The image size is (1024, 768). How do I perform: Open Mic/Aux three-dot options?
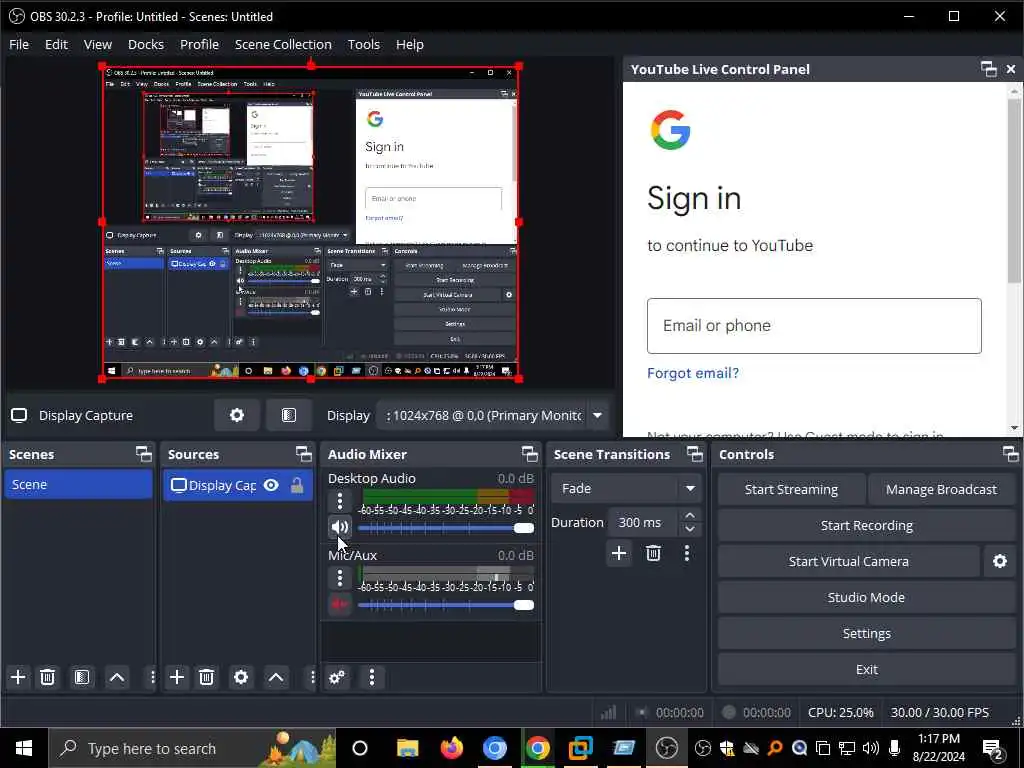tap(340, 578)
